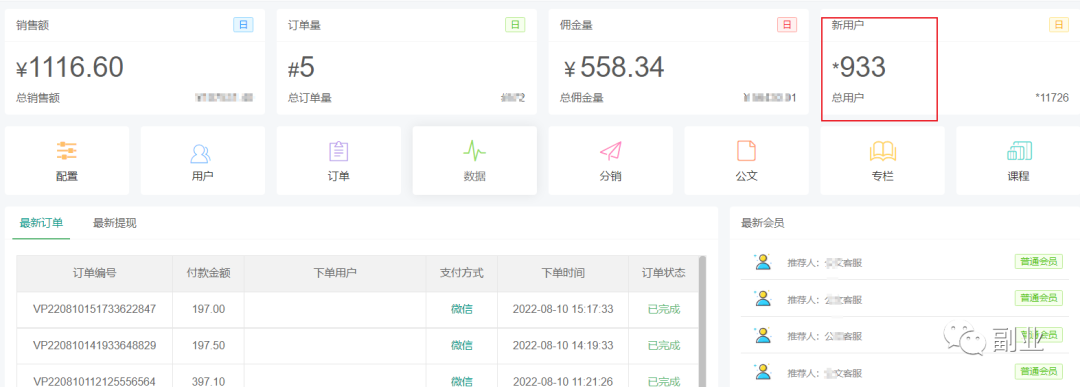Click the 最新会员 panel heading

point(762,223)
